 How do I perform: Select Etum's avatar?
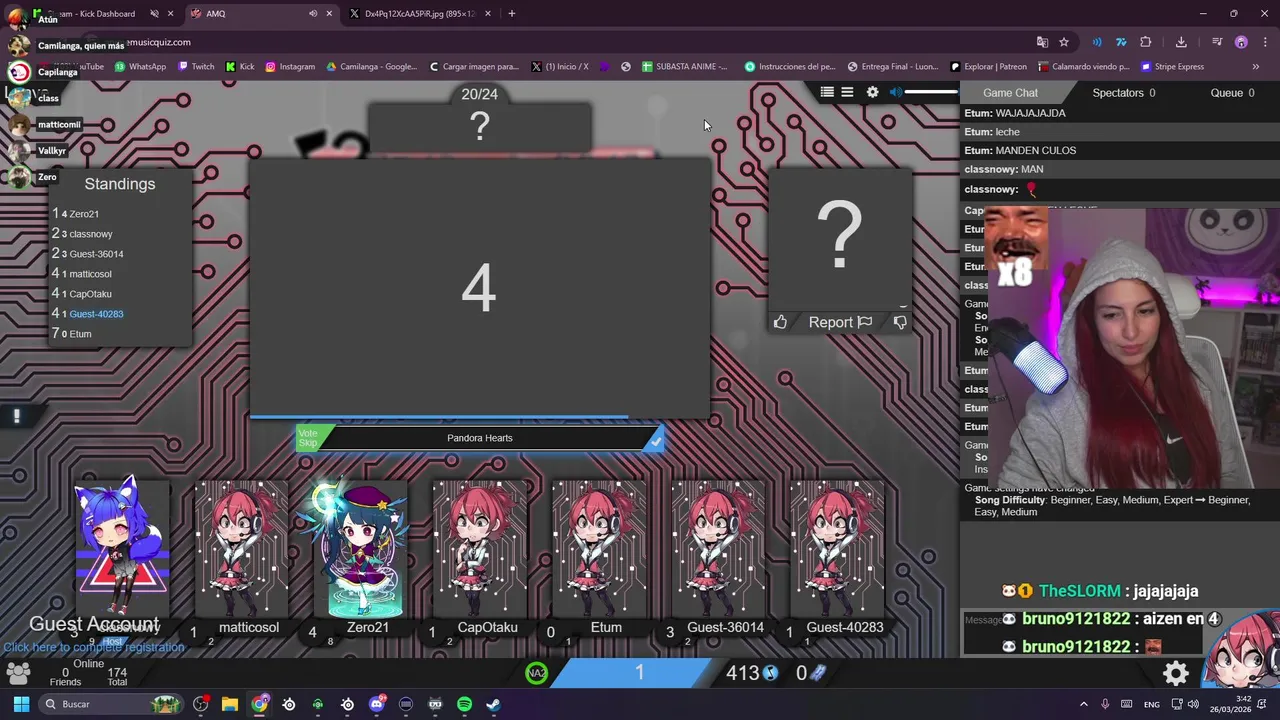(599, 550)
